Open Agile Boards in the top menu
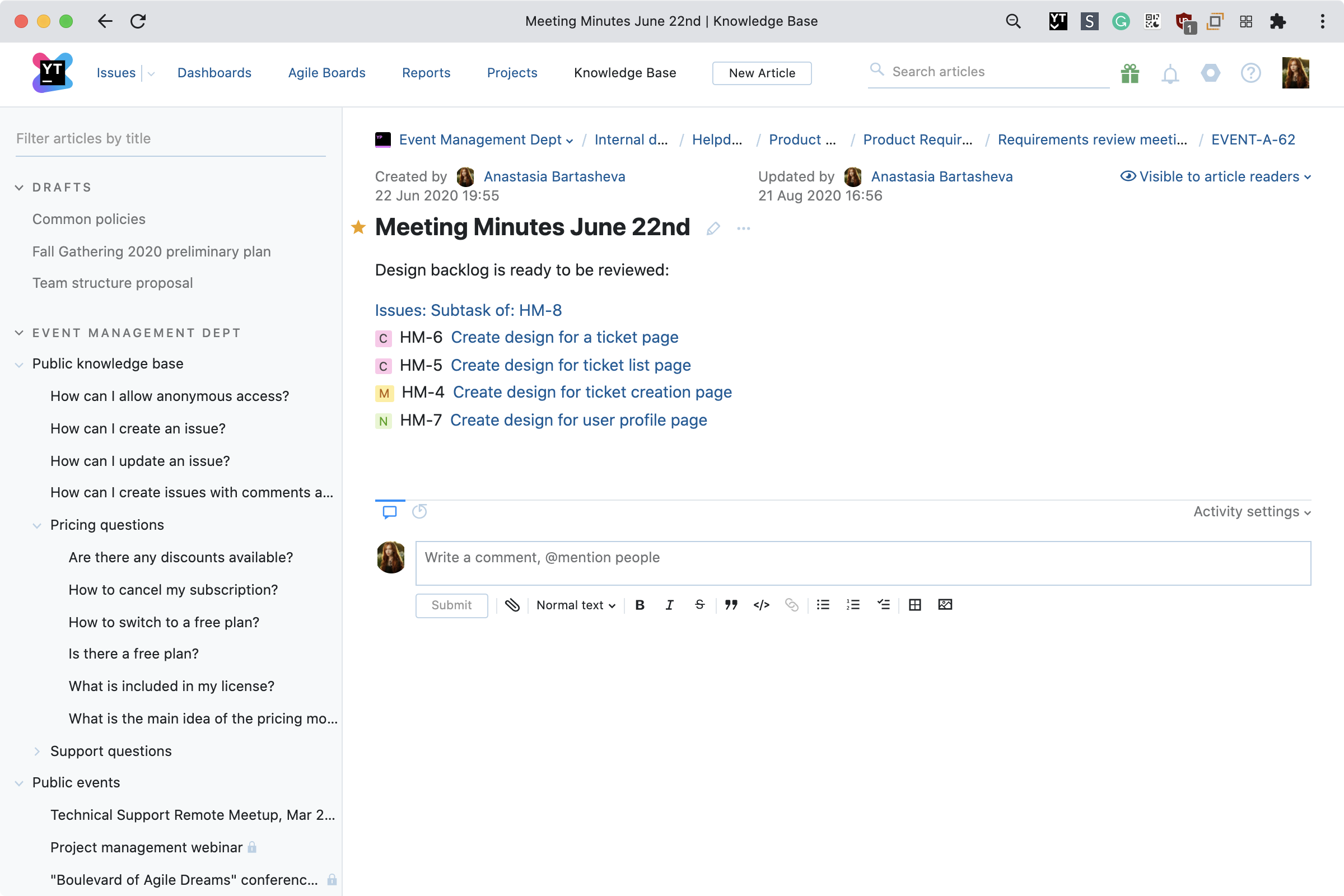 (326, 73)
